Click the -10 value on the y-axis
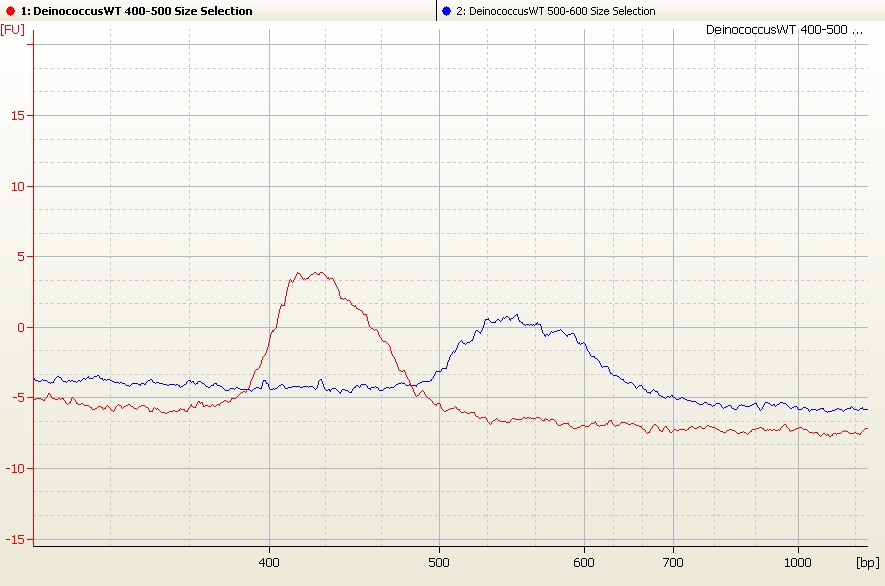The height and width of the screenshot is (586, 885). click(x=16, y=468)
